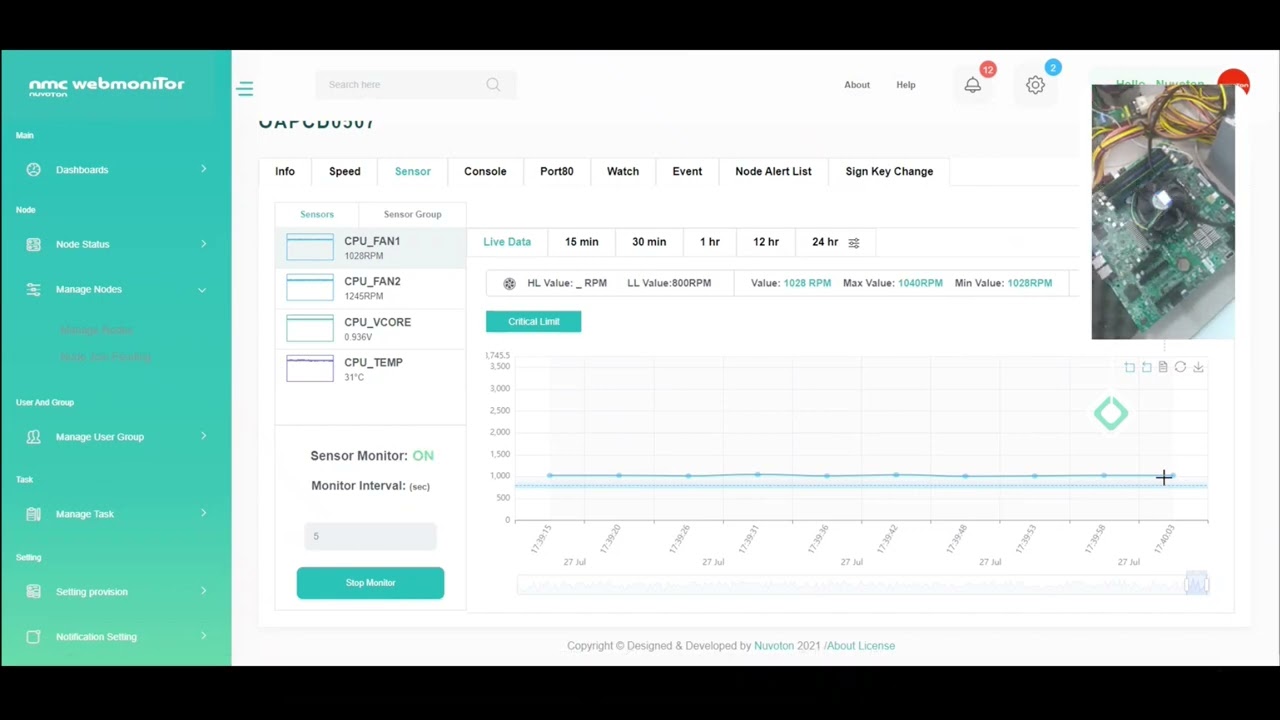Viewport: 1280px width, 720px height.
Task: Expand the Dashboards menu chevron
Action: (203, 169)
